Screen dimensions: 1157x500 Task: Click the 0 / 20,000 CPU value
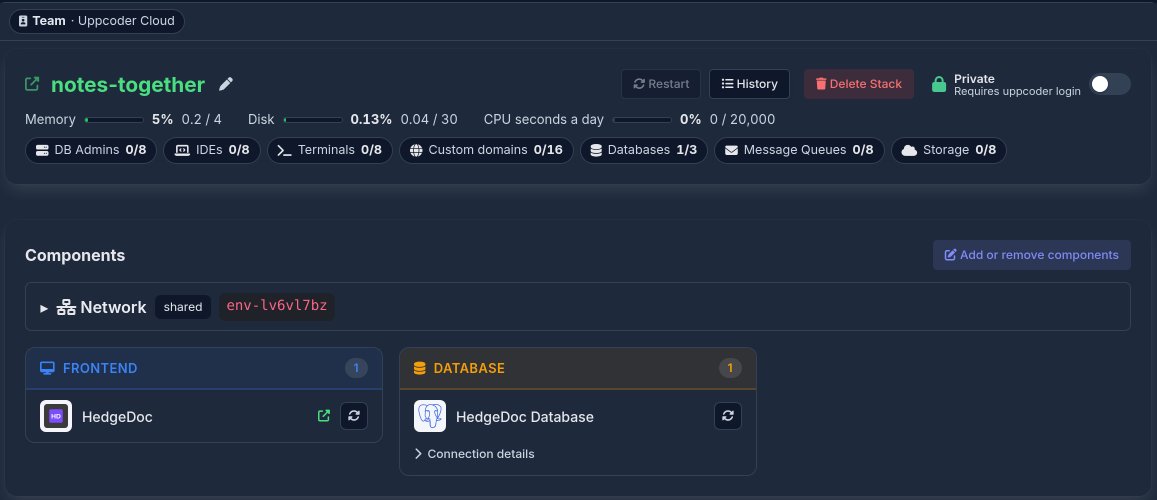[742, 119]
